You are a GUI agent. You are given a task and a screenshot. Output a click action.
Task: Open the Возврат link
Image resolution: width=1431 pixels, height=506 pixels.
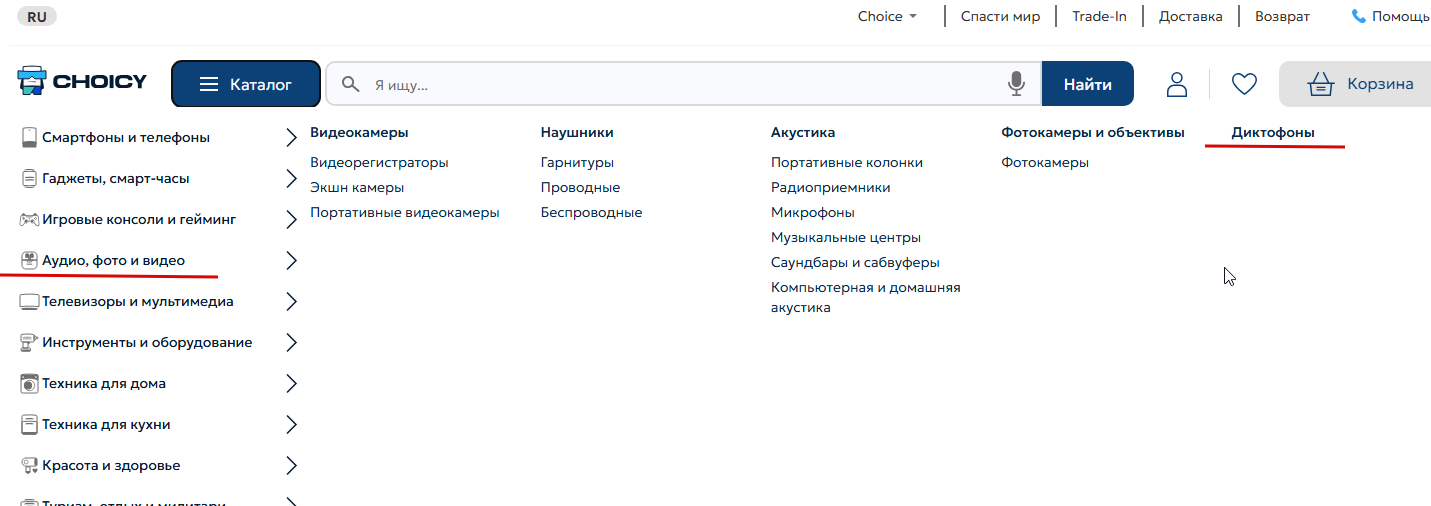1282,17
